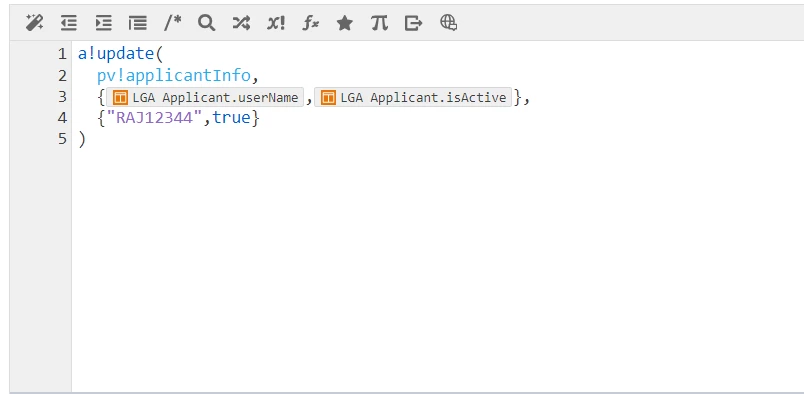Click line number 5 in the gutter
Image resolution: width=804 pixels, height=394 pixels.
coord(62,139)
